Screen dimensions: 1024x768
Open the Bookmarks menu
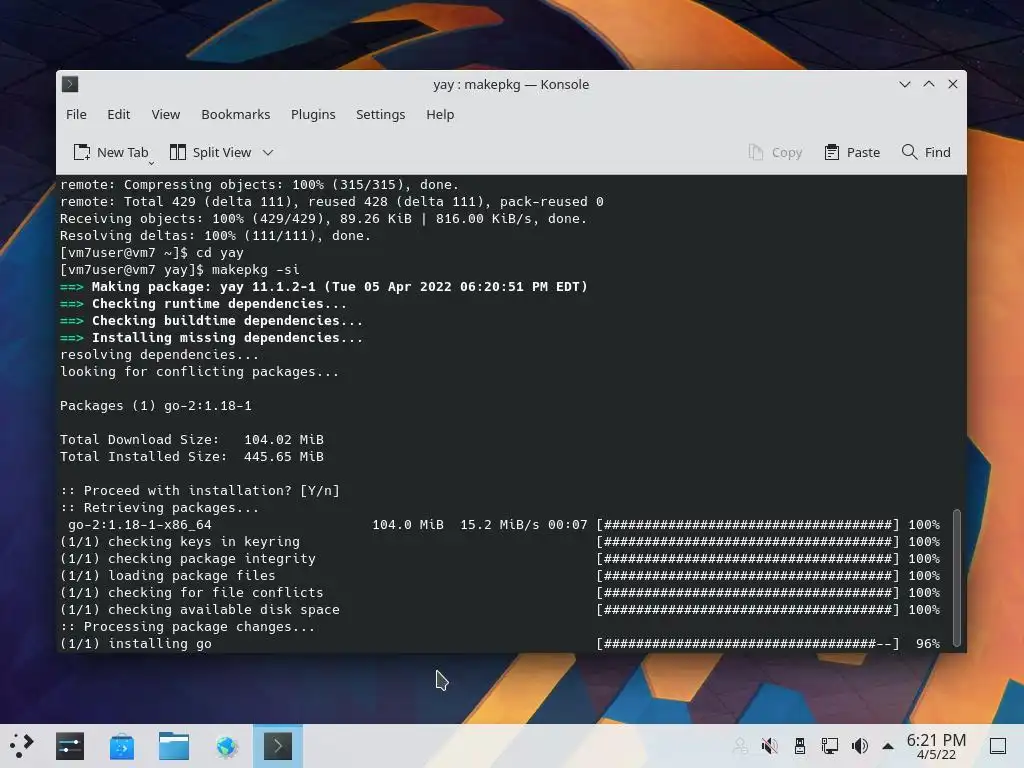coord(235,114)
